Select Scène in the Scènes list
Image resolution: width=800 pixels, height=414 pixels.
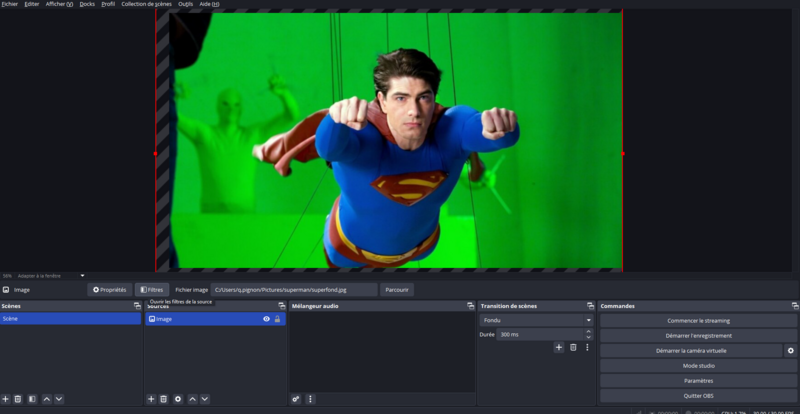(x=70, y=319)
